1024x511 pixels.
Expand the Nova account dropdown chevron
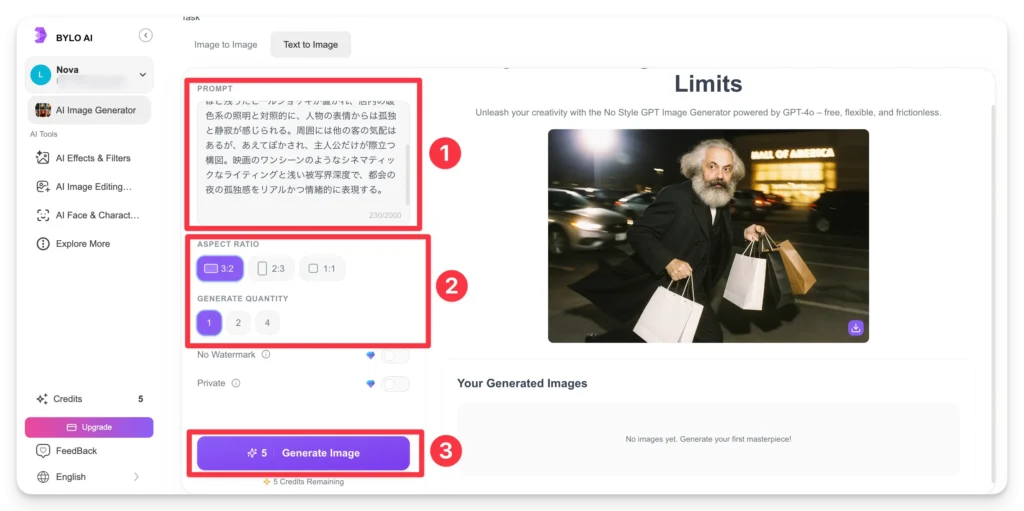pos(142,75)
